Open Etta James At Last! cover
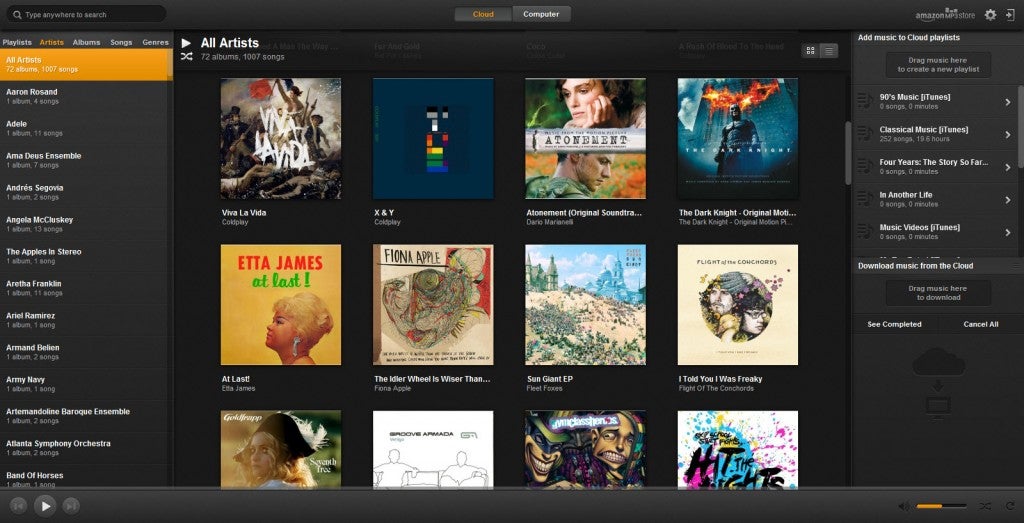 pyautogui.click(x=281, y=305)
